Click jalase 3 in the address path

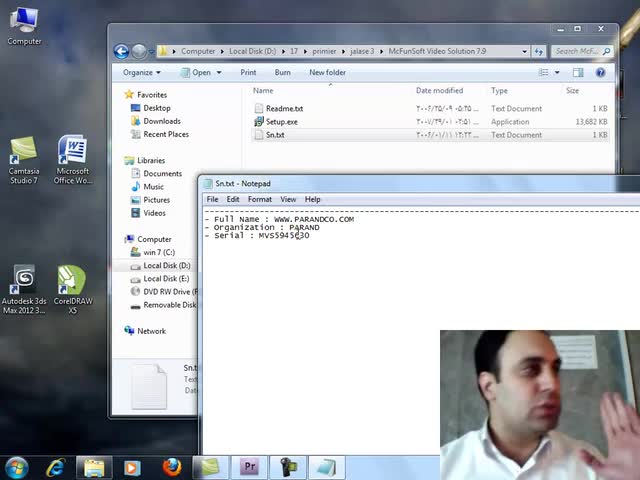(x=362, y=51)
